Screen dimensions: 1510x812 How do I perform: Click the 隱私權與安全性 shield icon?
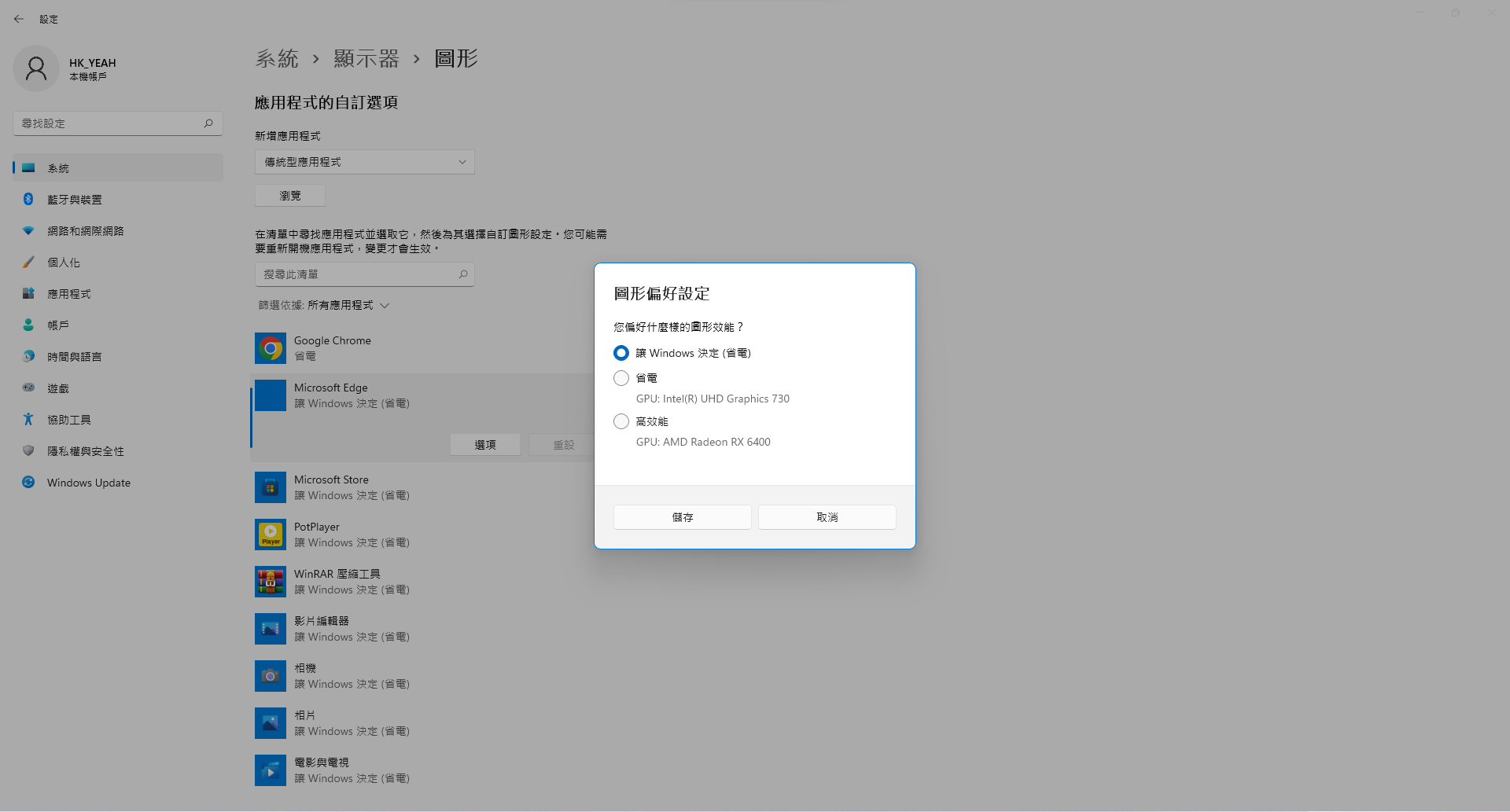(28, 450)
